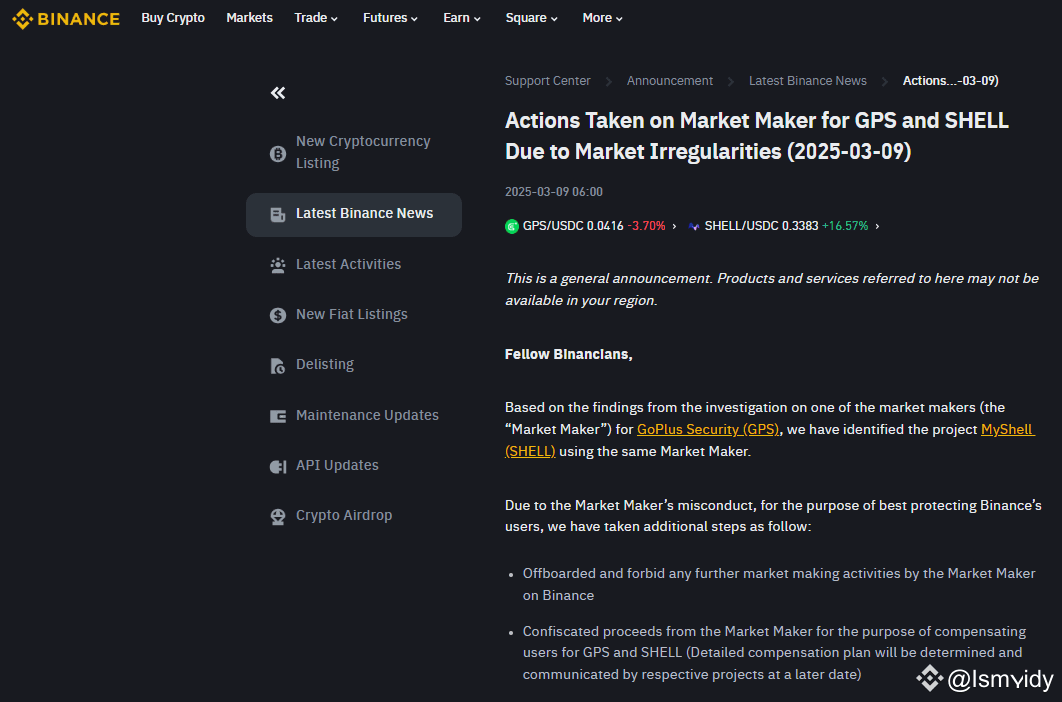
Task: Click the Delisting document icon
Action: point(277,365)
